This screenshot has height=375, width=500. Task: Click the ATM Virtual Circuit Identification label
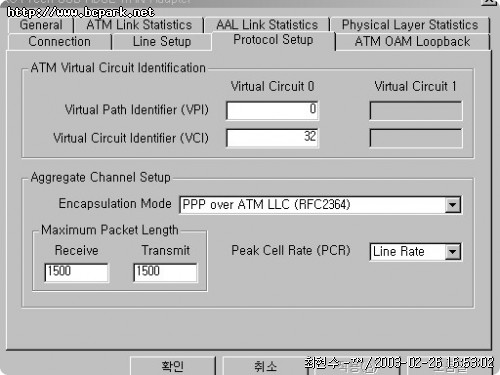118,68
